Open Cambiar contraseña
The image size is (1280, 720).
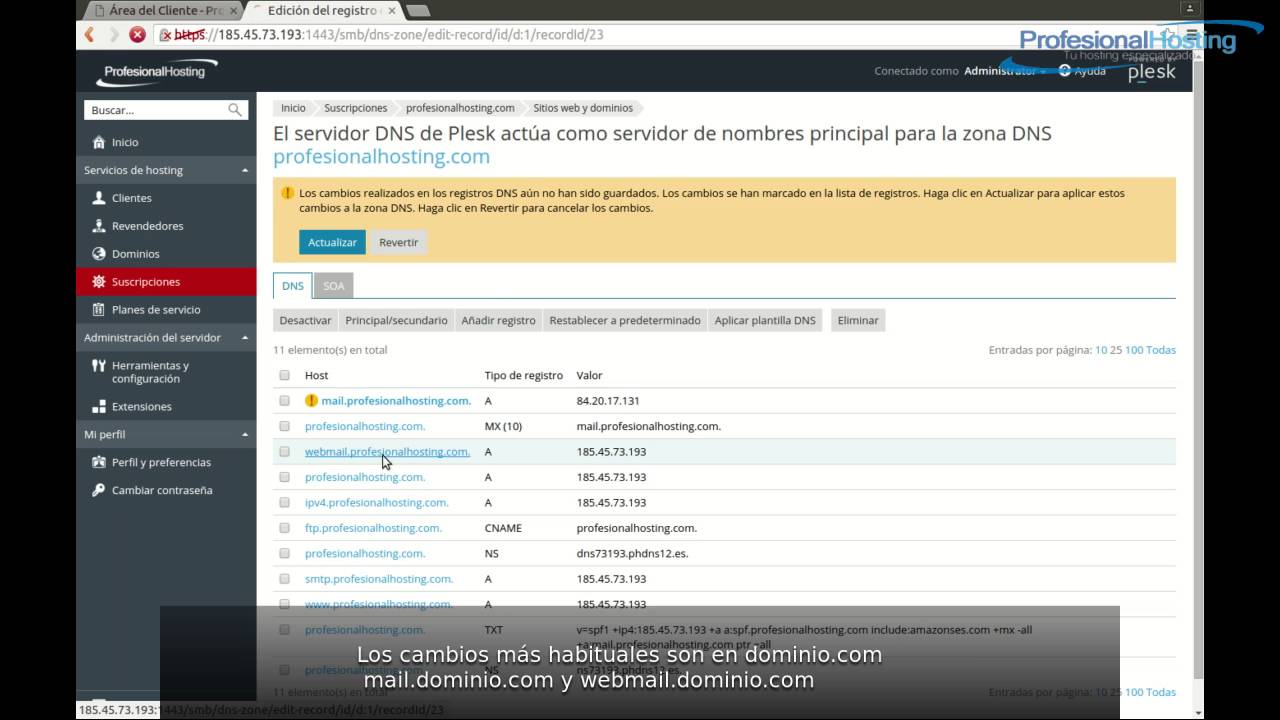coord(162,491)
